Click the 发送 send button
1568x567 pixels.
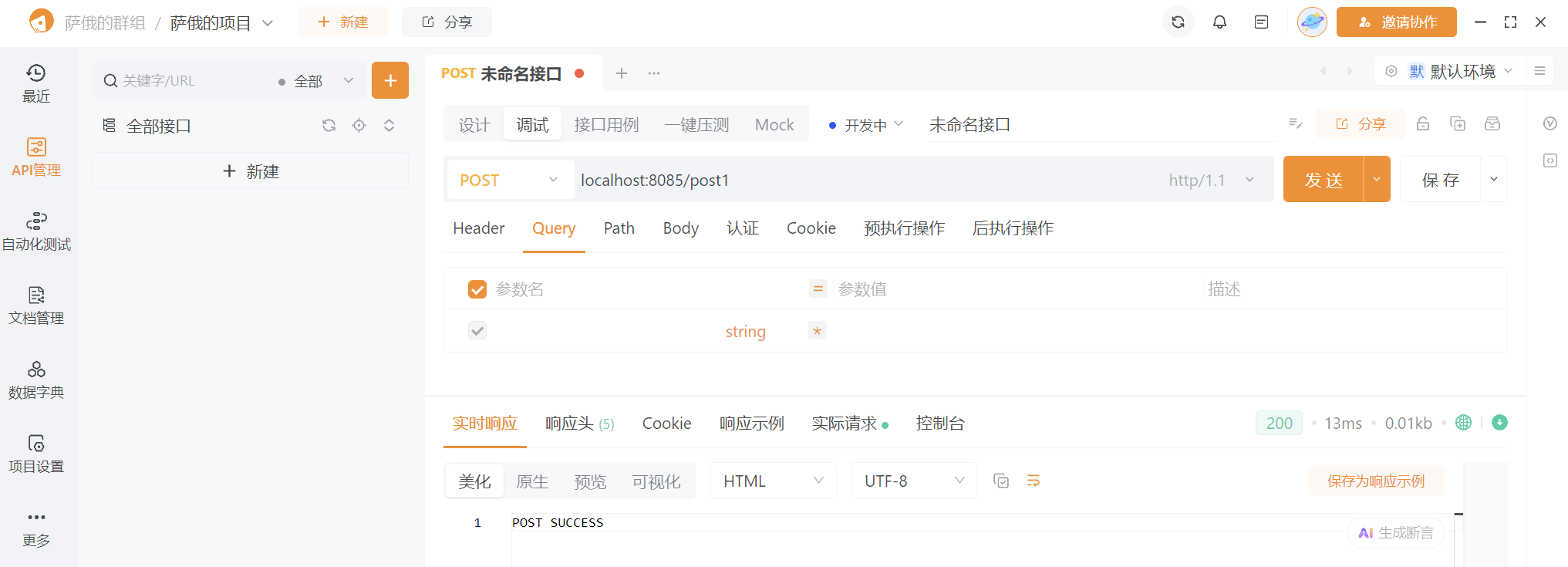click(x=1324, y=180)
